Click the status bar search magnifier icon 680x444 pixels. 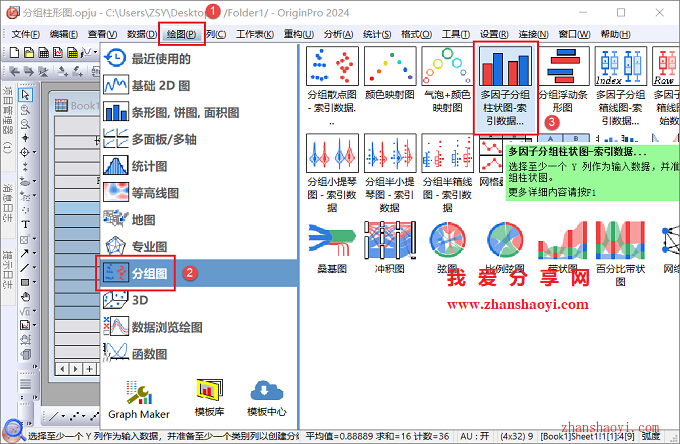[13, 430]
